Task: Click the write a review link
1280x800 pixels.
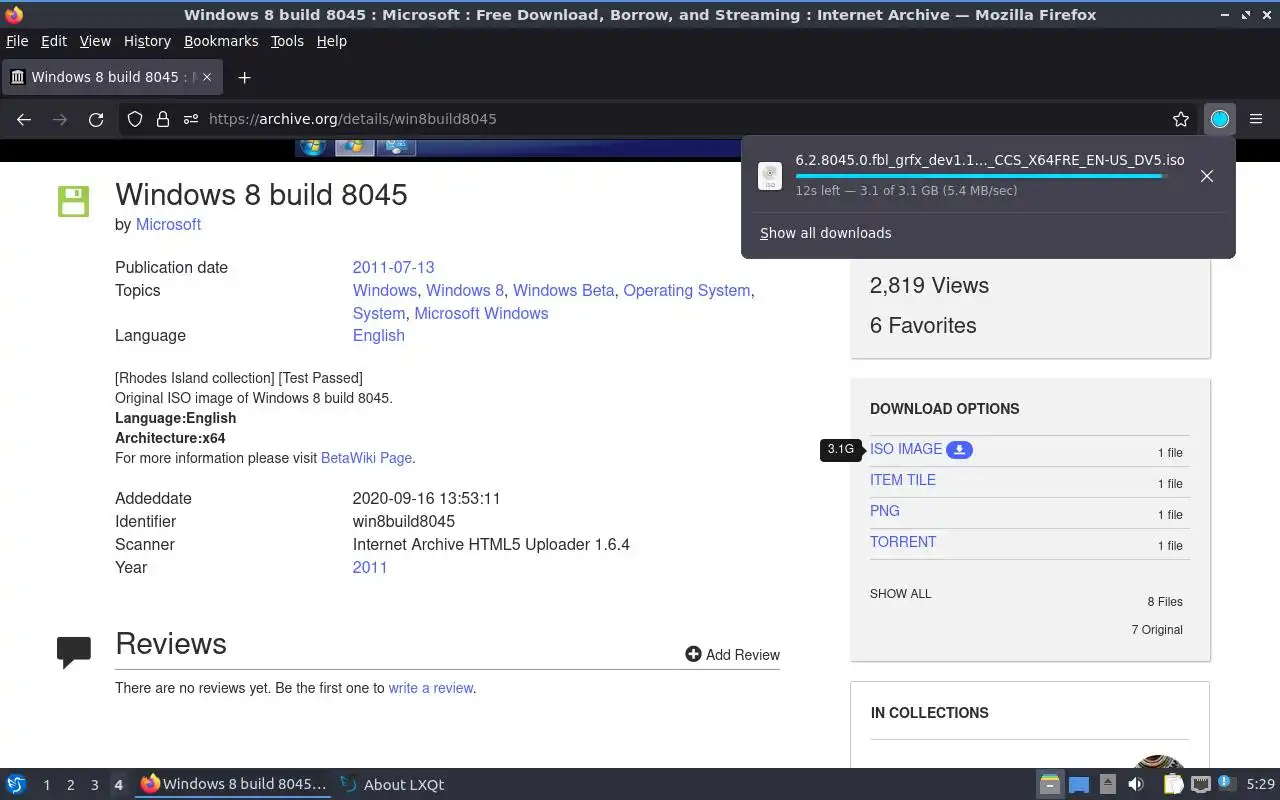Action: pyautogui.click(x=430, y=688)
